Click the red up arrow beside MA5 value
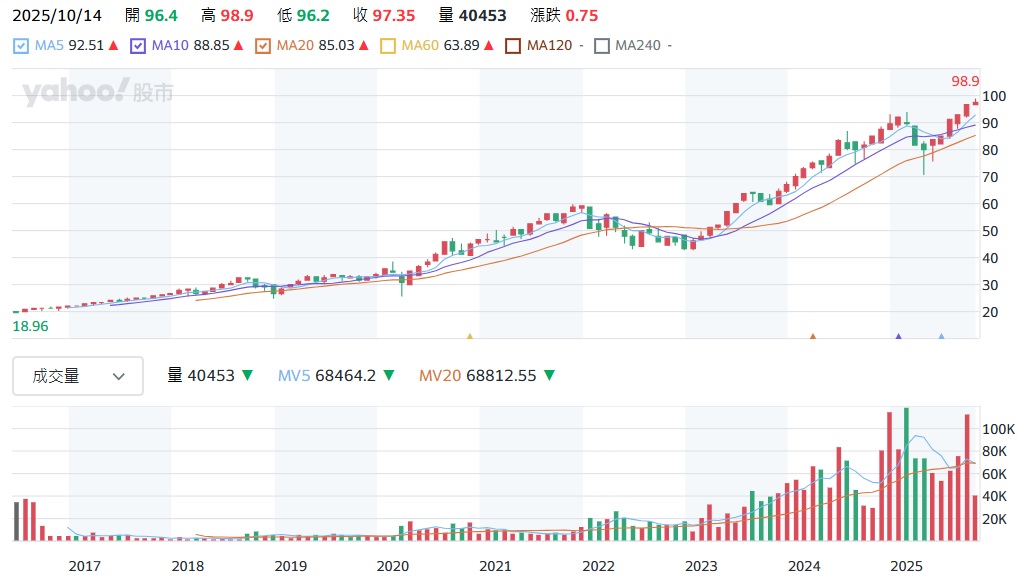Viewport: 1019px width, 579px height. 113,46
